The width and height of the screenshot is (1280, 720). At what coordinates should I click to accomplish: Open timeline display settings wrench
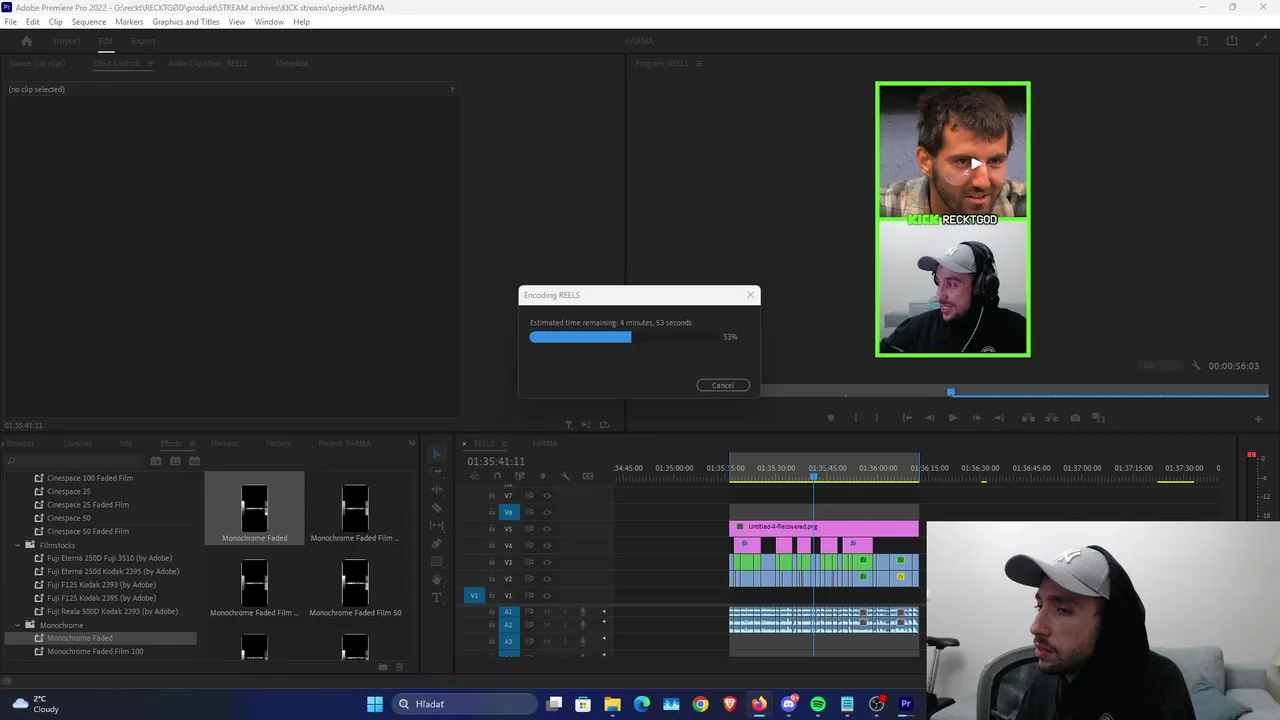(565, 476)
